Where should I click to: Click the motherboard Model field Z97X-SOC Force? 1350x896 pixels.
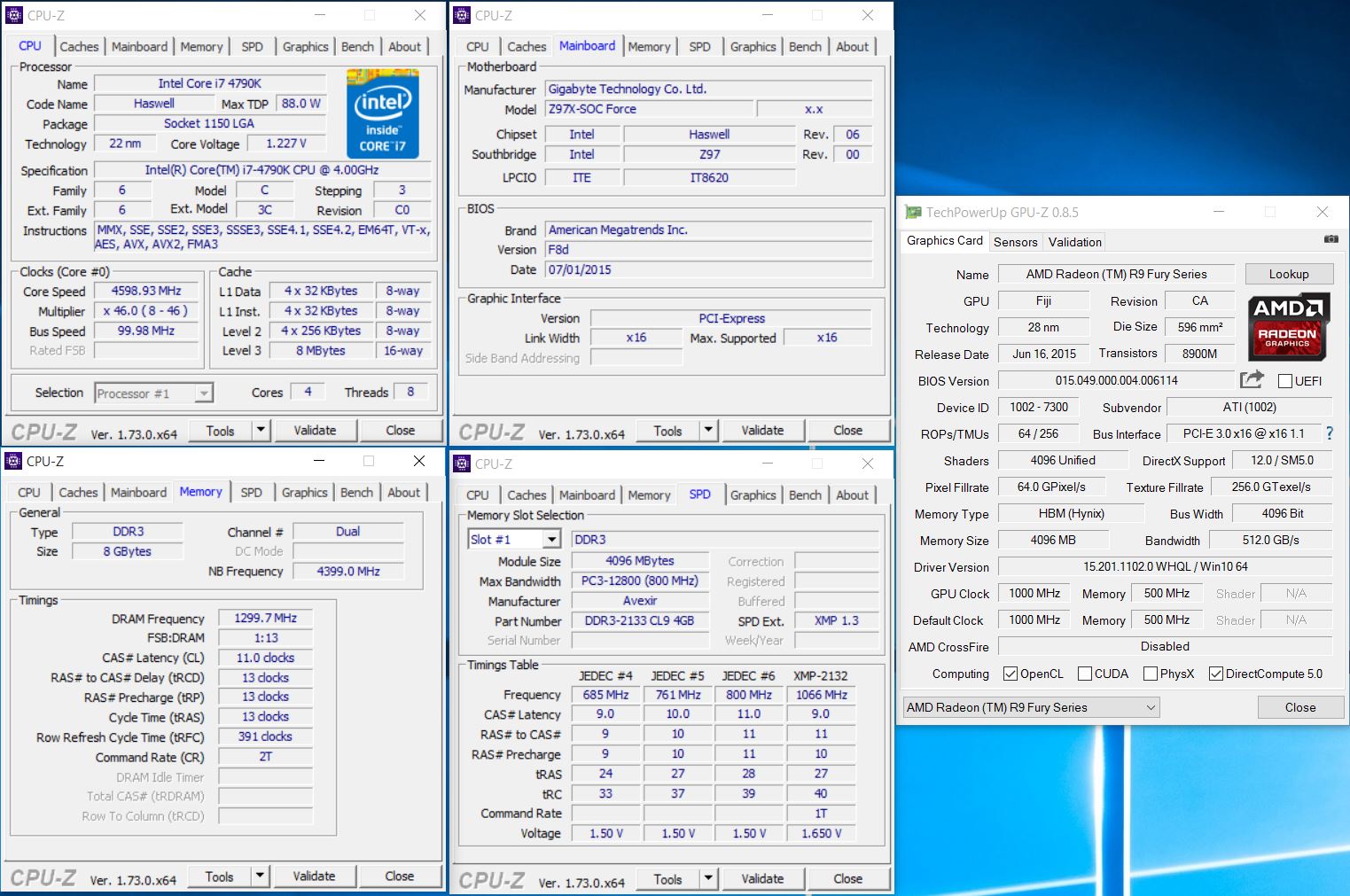click(x=649, y=109)
